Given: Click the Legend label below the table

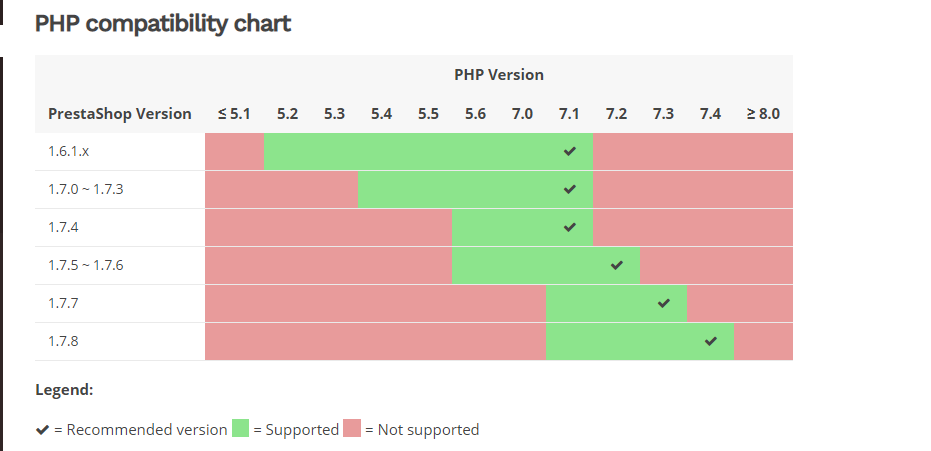Looking at the screenshot, I should click(x=64, y=390).
